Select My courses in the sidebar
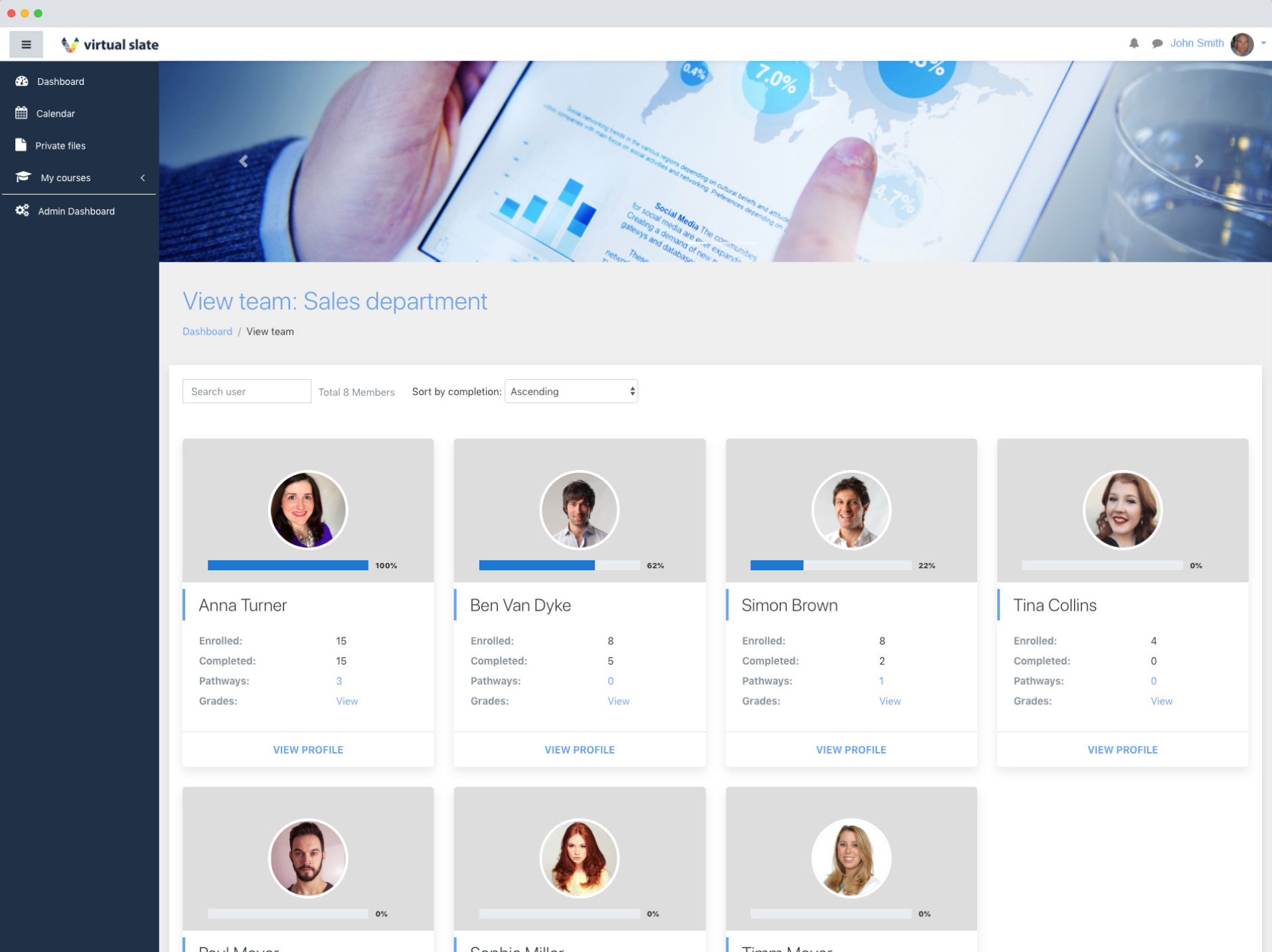Image resolution: width=1272 pixels, height=952 pixels. [x=66, y=177]
